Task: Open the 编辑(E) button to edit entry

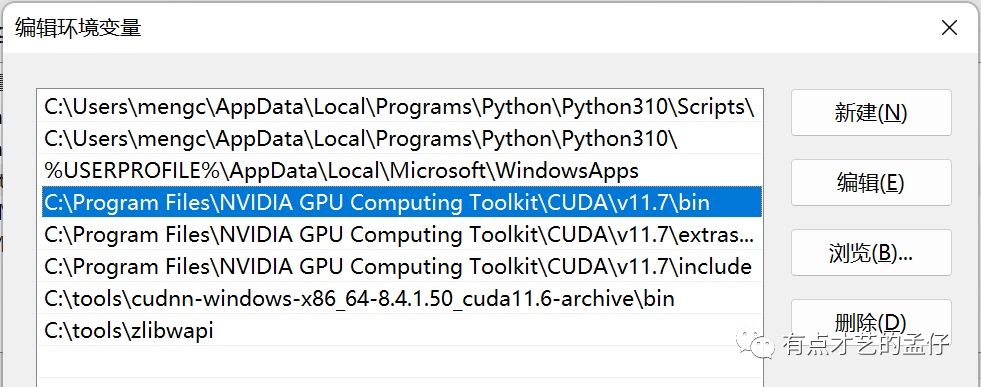Action: point(871,183)
